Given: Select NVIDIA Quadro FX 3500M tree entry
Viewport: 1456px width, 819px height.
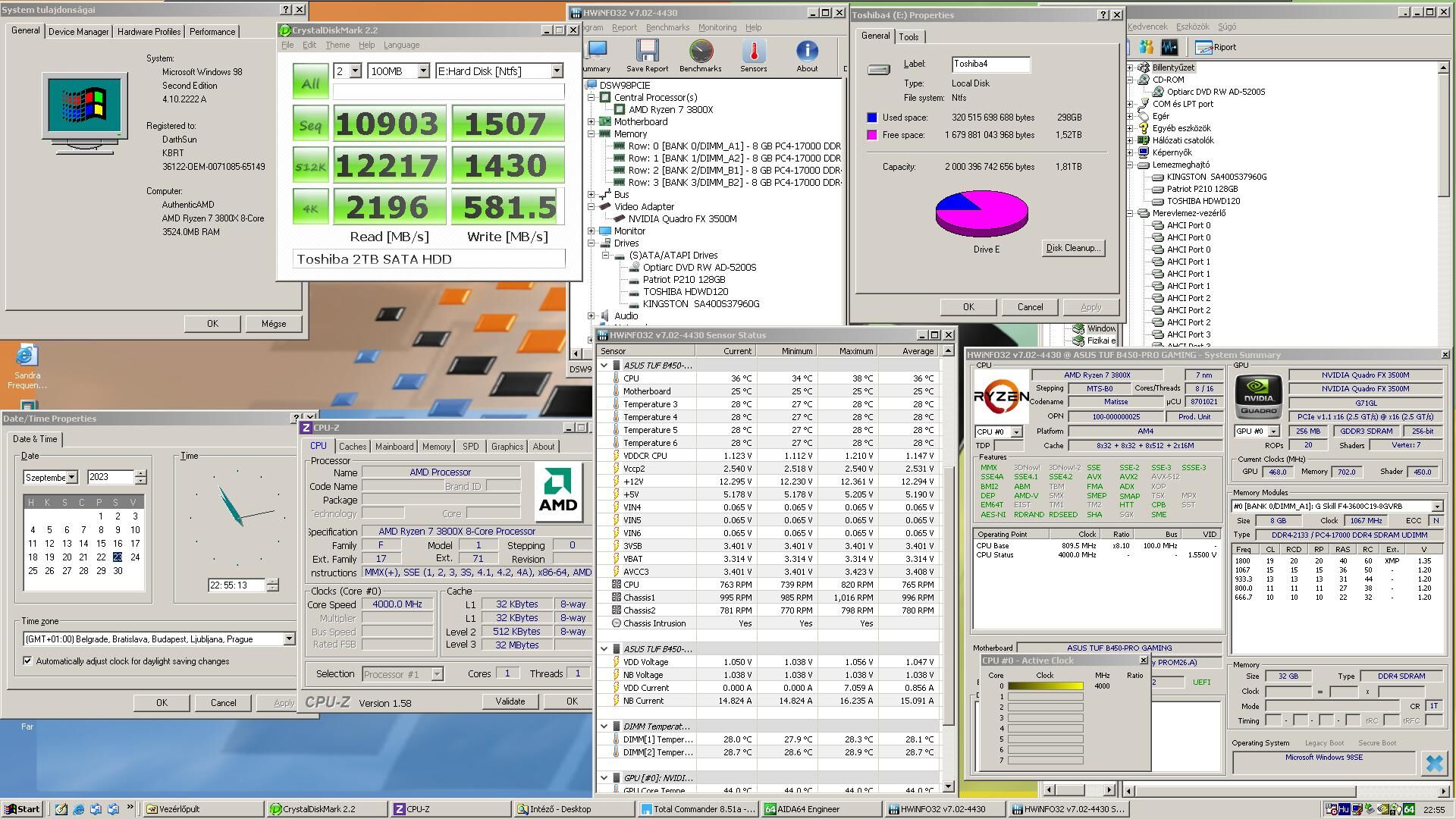Looking at the screenshot, I should [682, 218].
